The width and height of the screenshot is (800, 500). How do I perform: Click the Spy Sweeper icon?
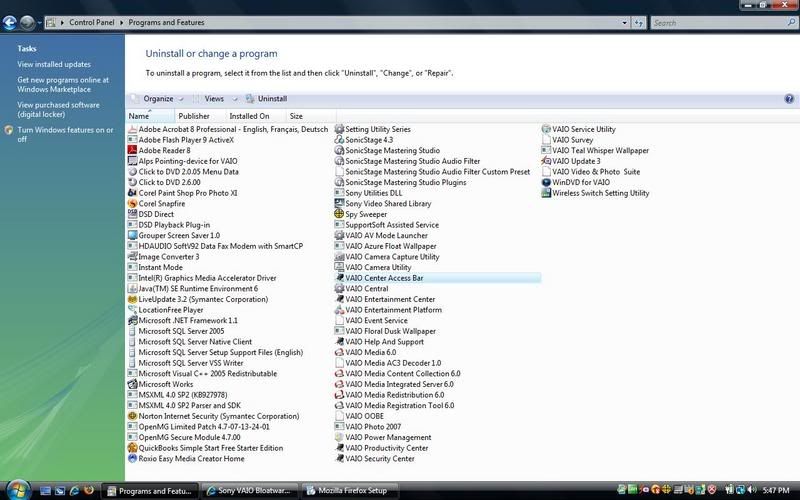pyautogui.click(x=339, y=214)
